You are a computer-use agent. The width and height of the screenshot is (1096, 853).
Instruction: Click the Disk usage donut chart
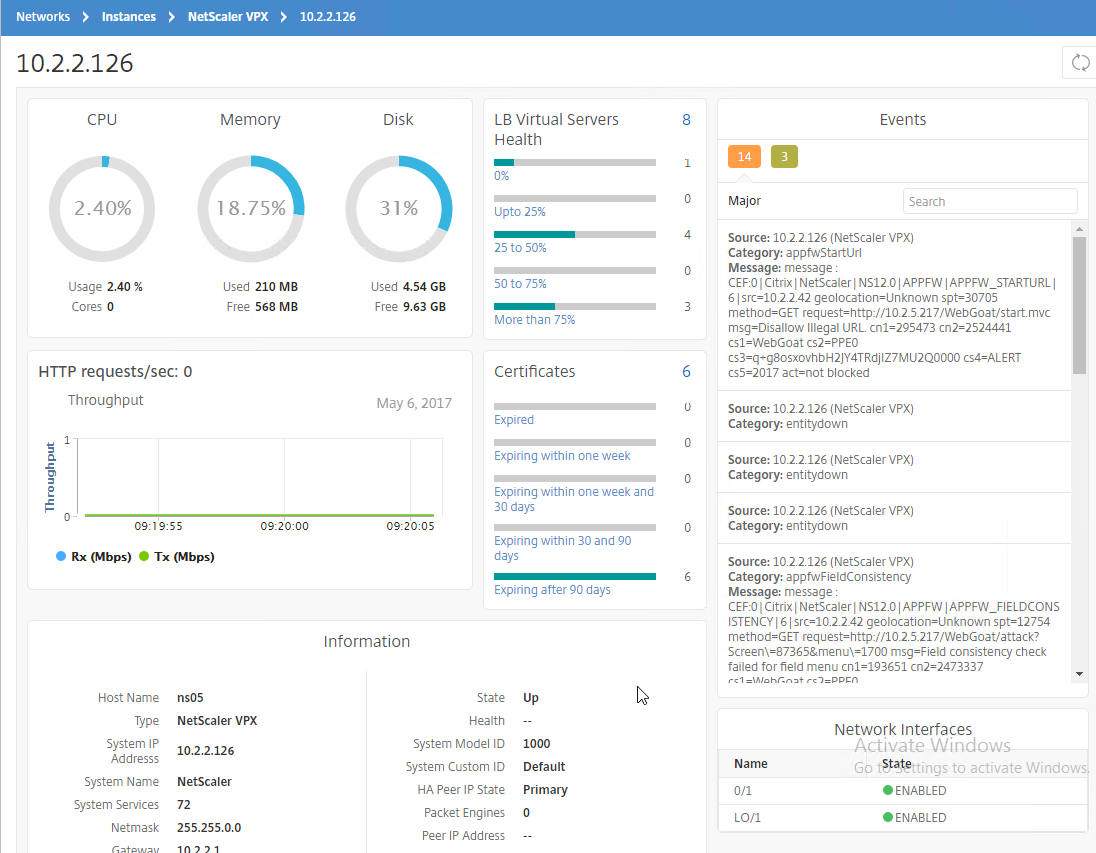[x=398, y=209]
